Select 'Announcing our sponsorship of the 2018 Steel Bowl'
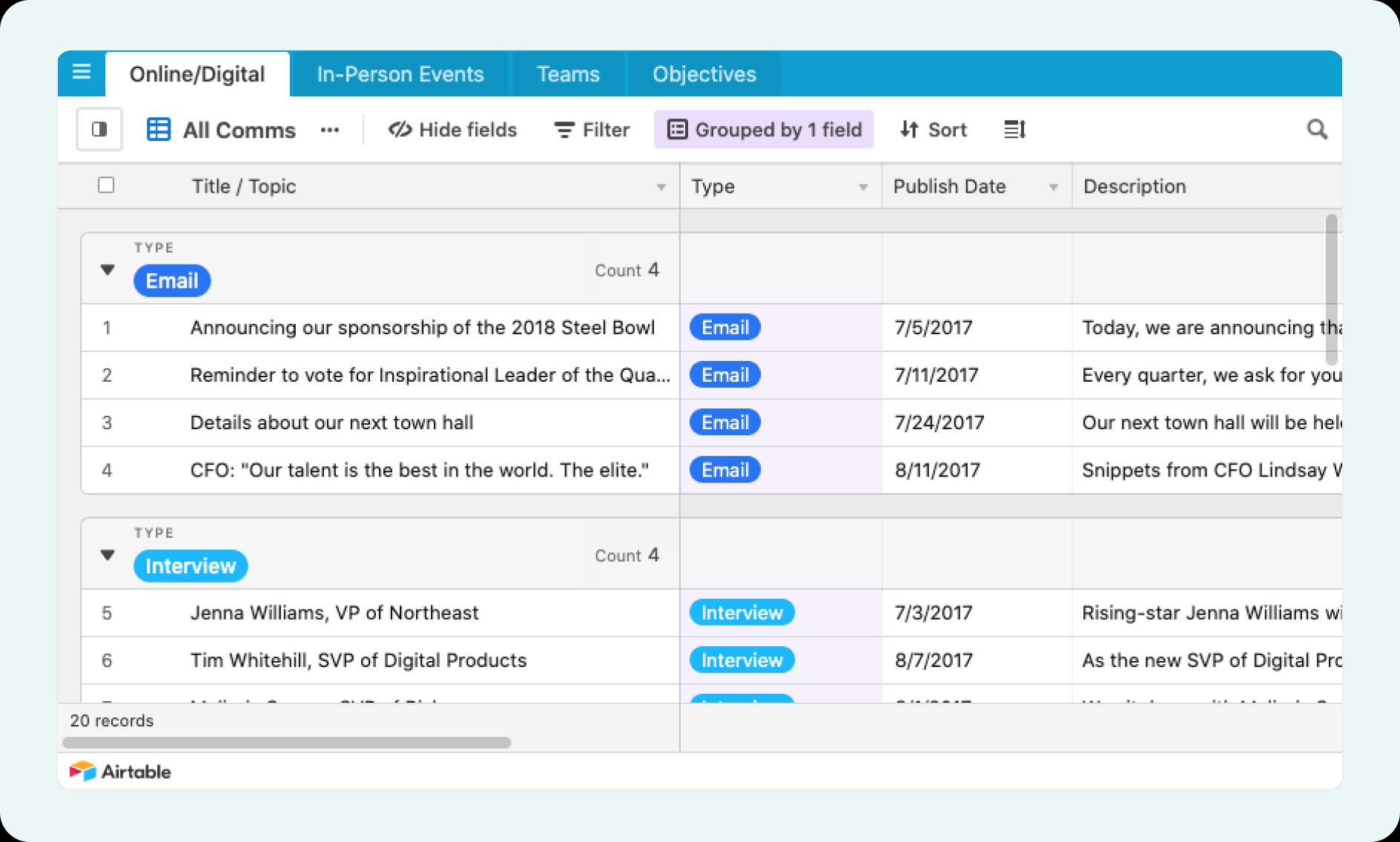 click(x=423, y=328)
